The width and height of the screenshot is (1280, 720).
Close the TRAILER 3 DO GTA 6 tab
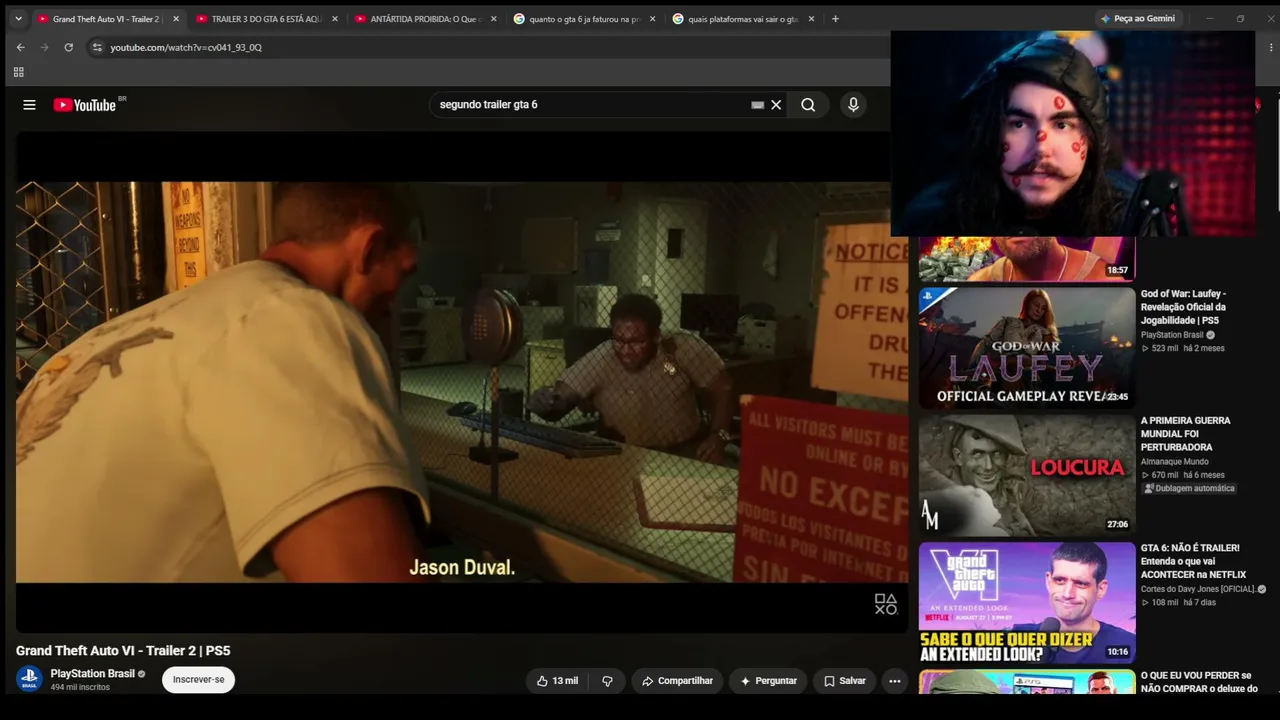pyautogui.click(x=335, y=19)
